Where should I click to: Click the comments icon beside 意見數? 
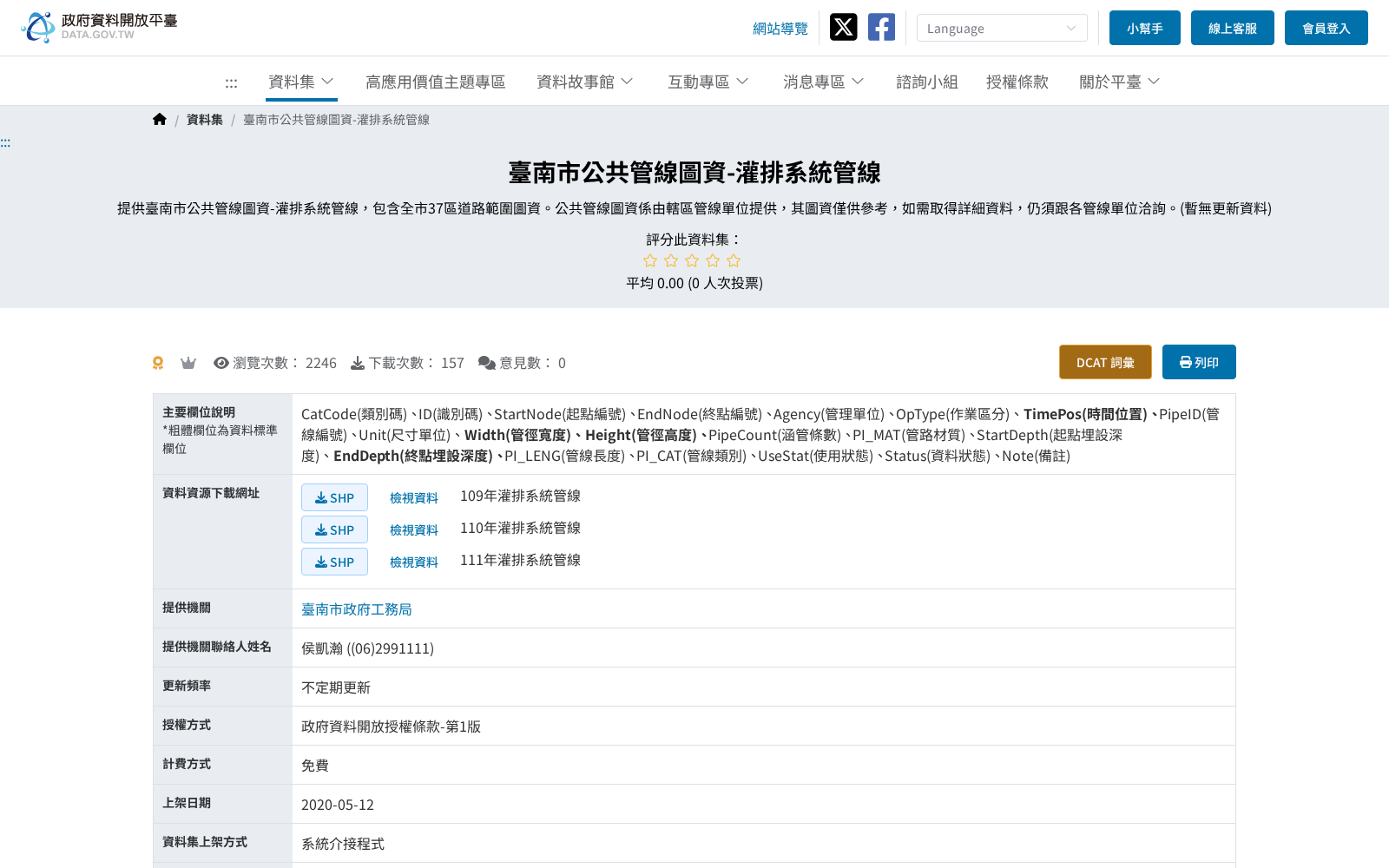point(487,363)
